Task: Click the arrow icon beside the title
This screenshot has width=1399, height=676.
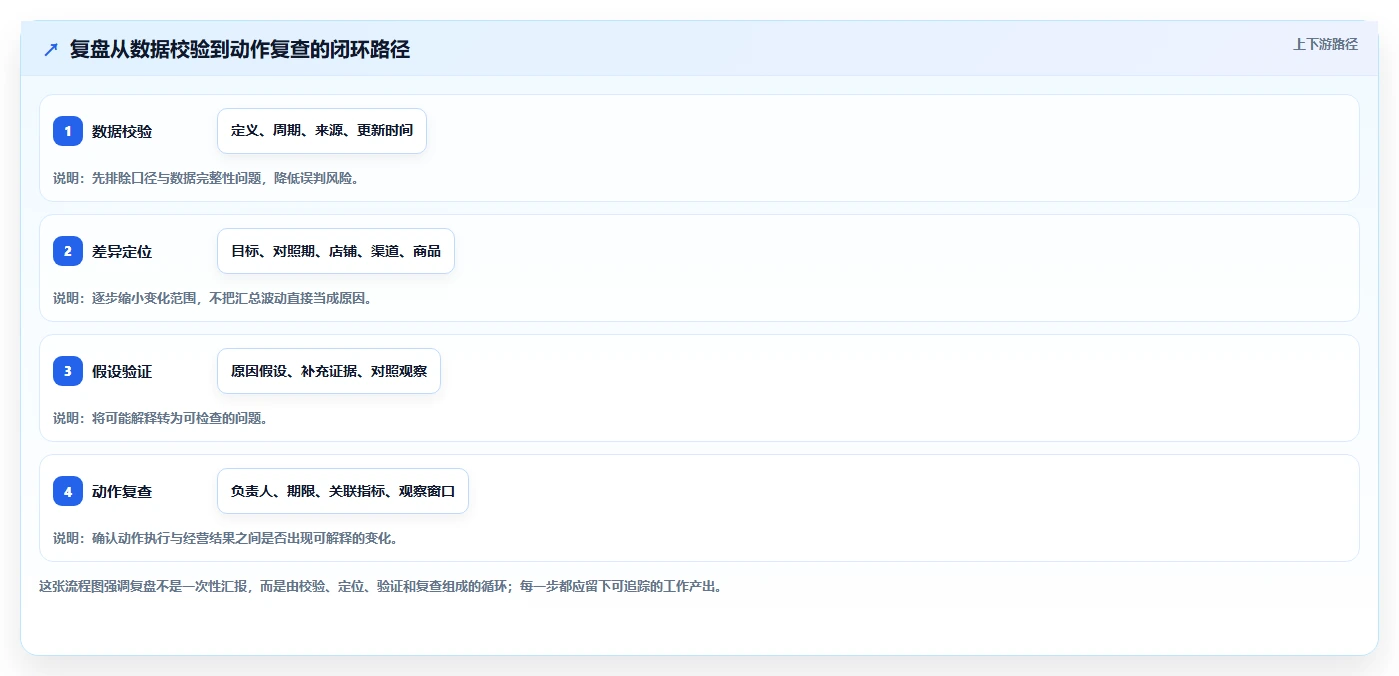Action: 51,49
